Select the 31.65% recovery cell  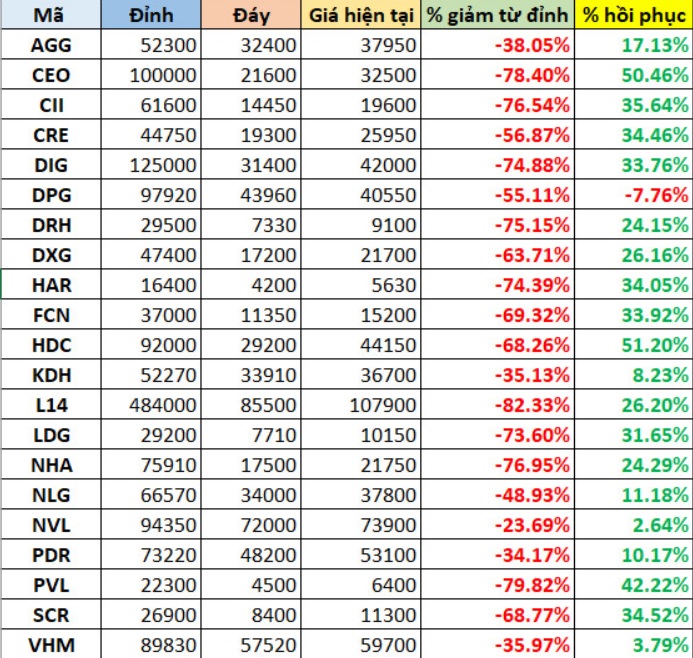(x=634, y=435)
